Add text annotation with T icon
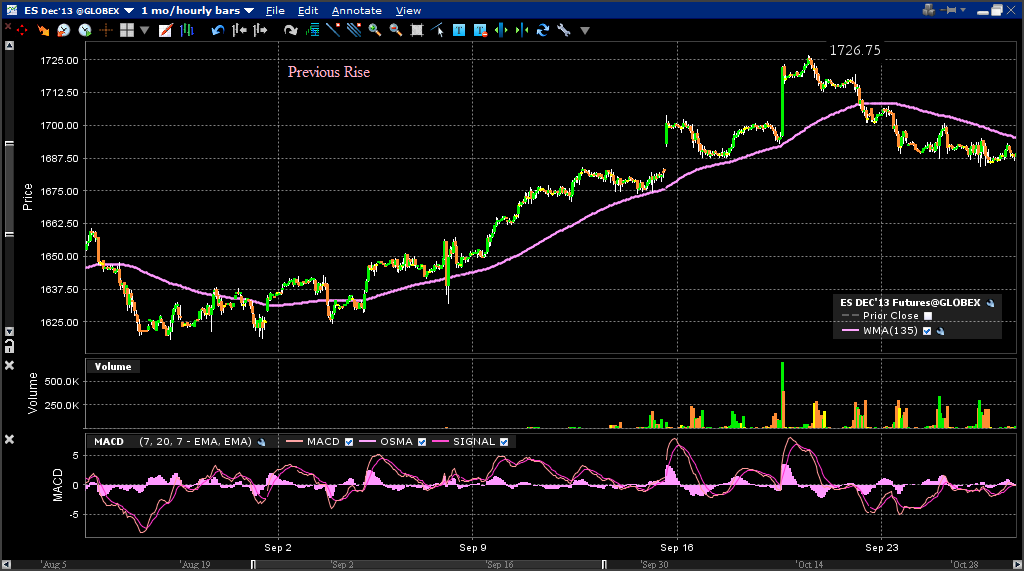This screenshot has height=571, width=1024. (x=459, y=30)
